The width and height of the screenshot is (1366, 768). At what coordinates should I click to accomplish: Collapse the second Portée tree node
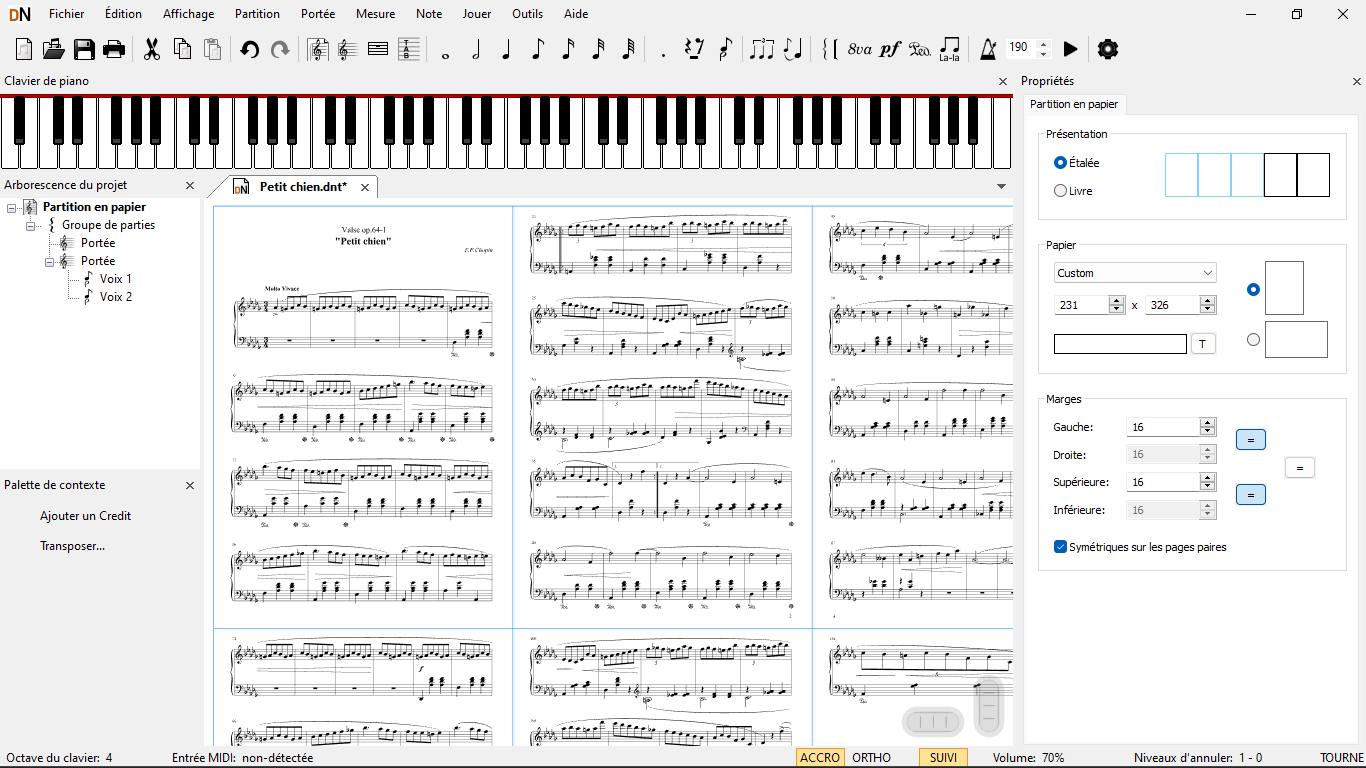point(50,261)
